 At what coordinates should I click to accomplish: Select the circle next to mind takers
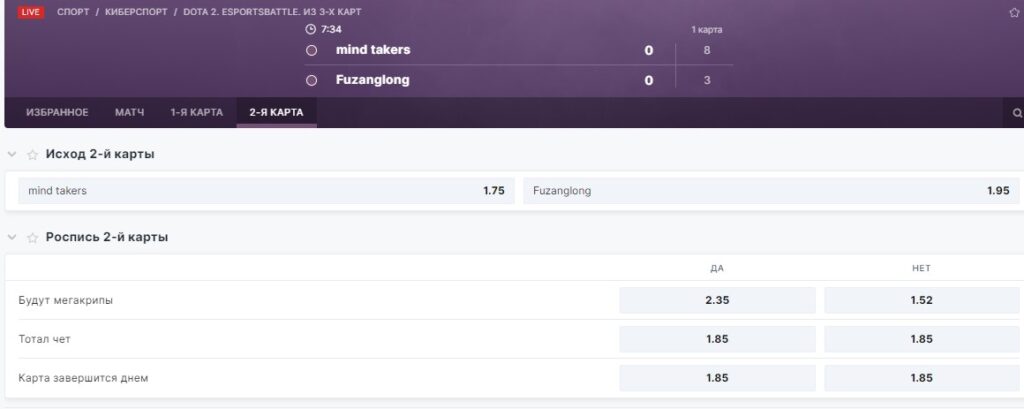pyautogui.click(x=312, y=50)
